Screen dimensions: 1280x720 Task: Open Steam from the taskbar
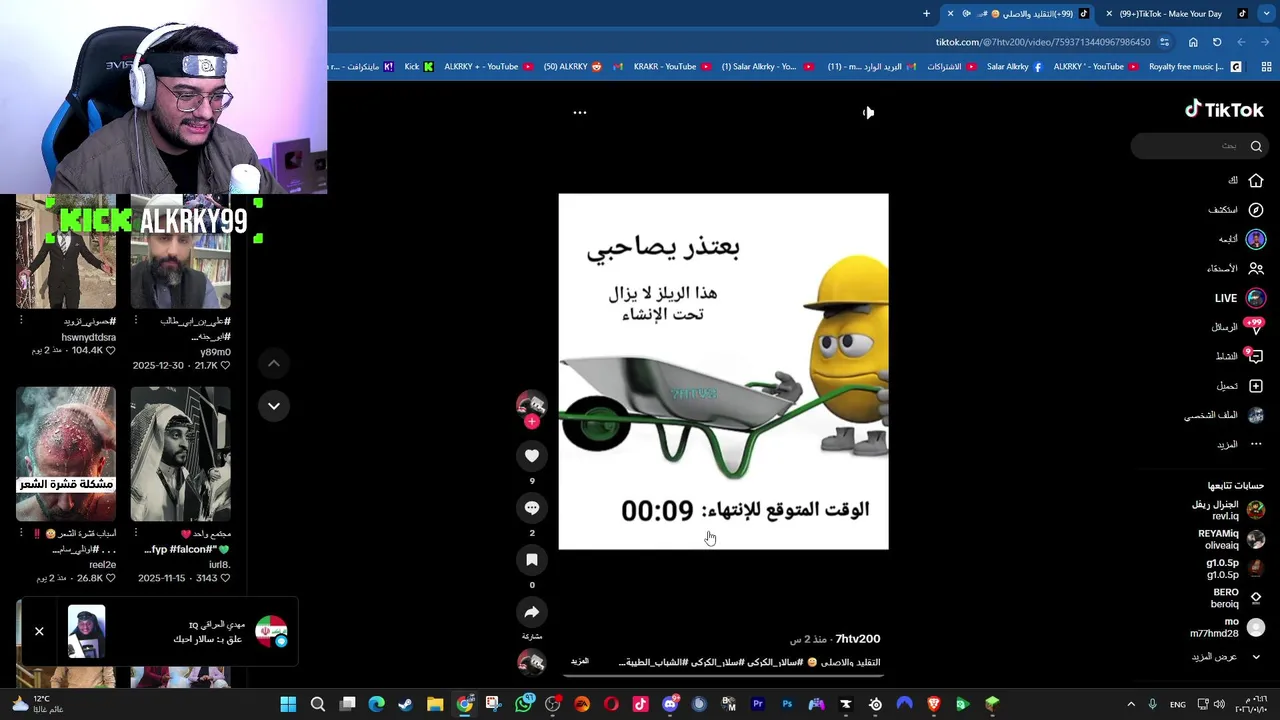[406, 705]
